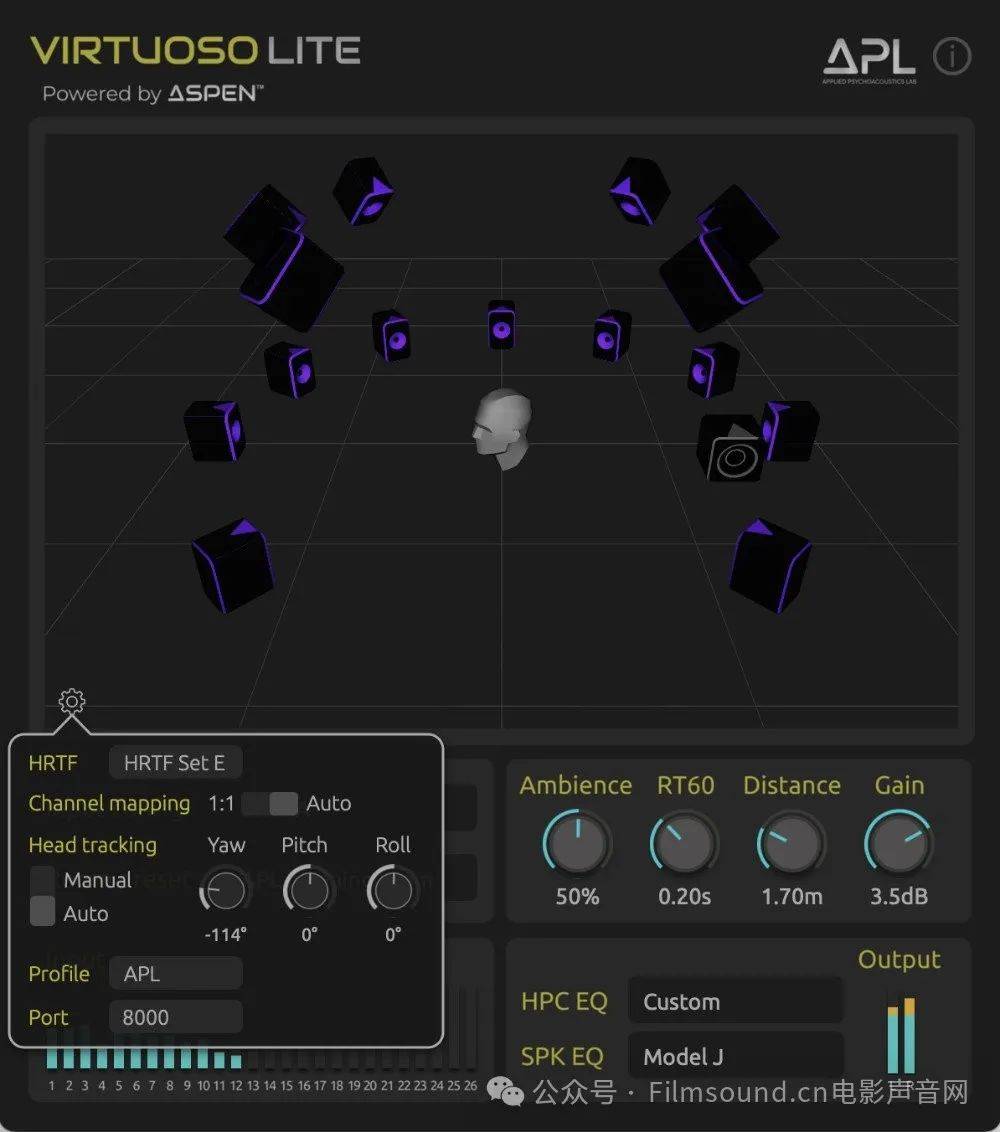Open the HRTF Set E dropdown
The height and width of the screenshot is (1132, 1000).
click(175, 763)
